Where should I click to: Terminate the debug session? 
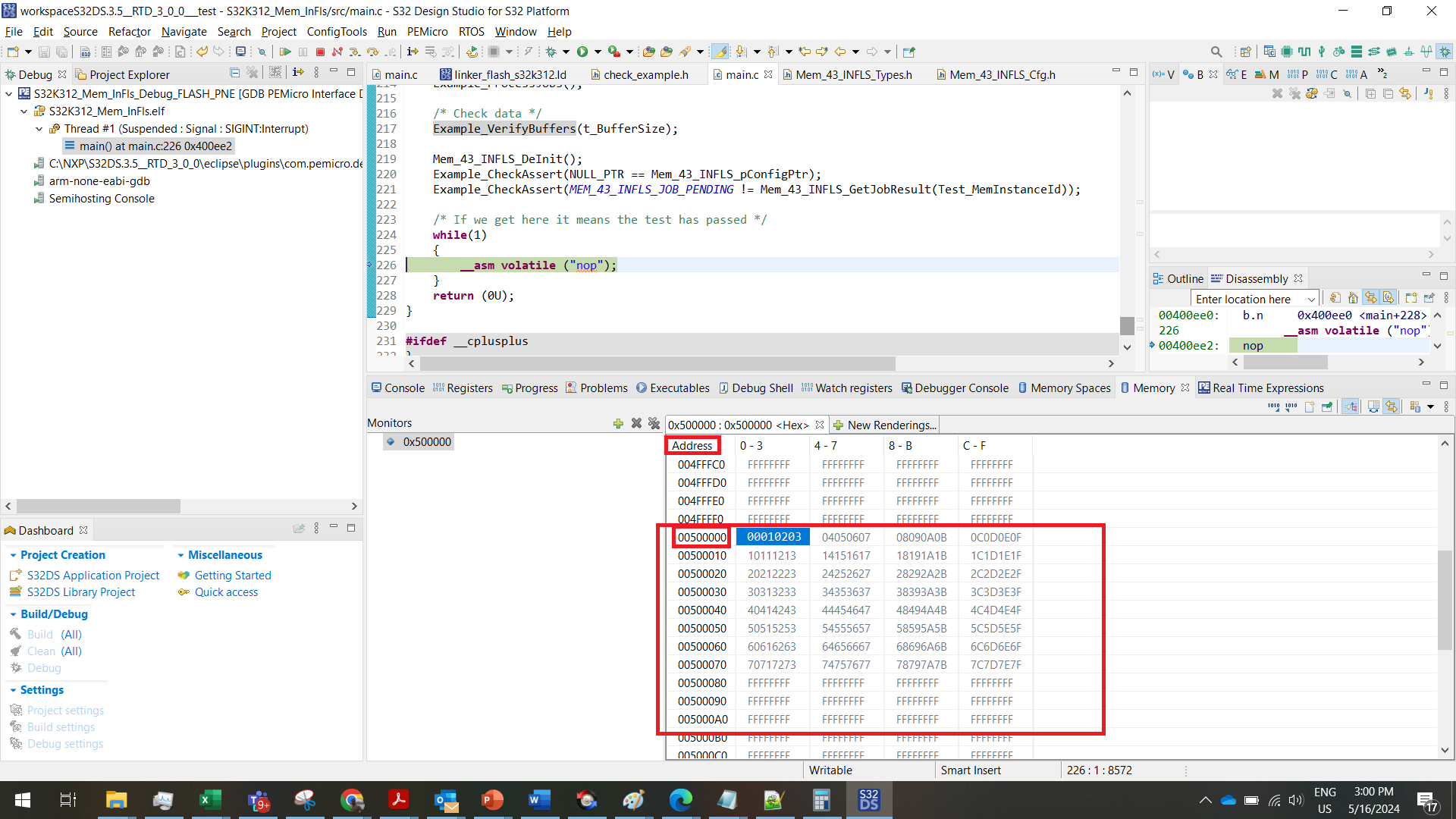click(321, 51)
